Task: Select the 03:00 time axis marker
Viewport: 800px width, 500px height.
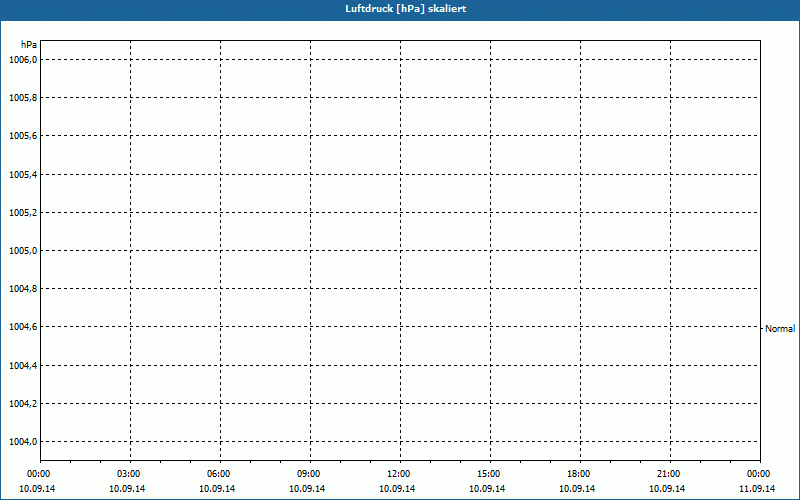Action: click(129, 474)
